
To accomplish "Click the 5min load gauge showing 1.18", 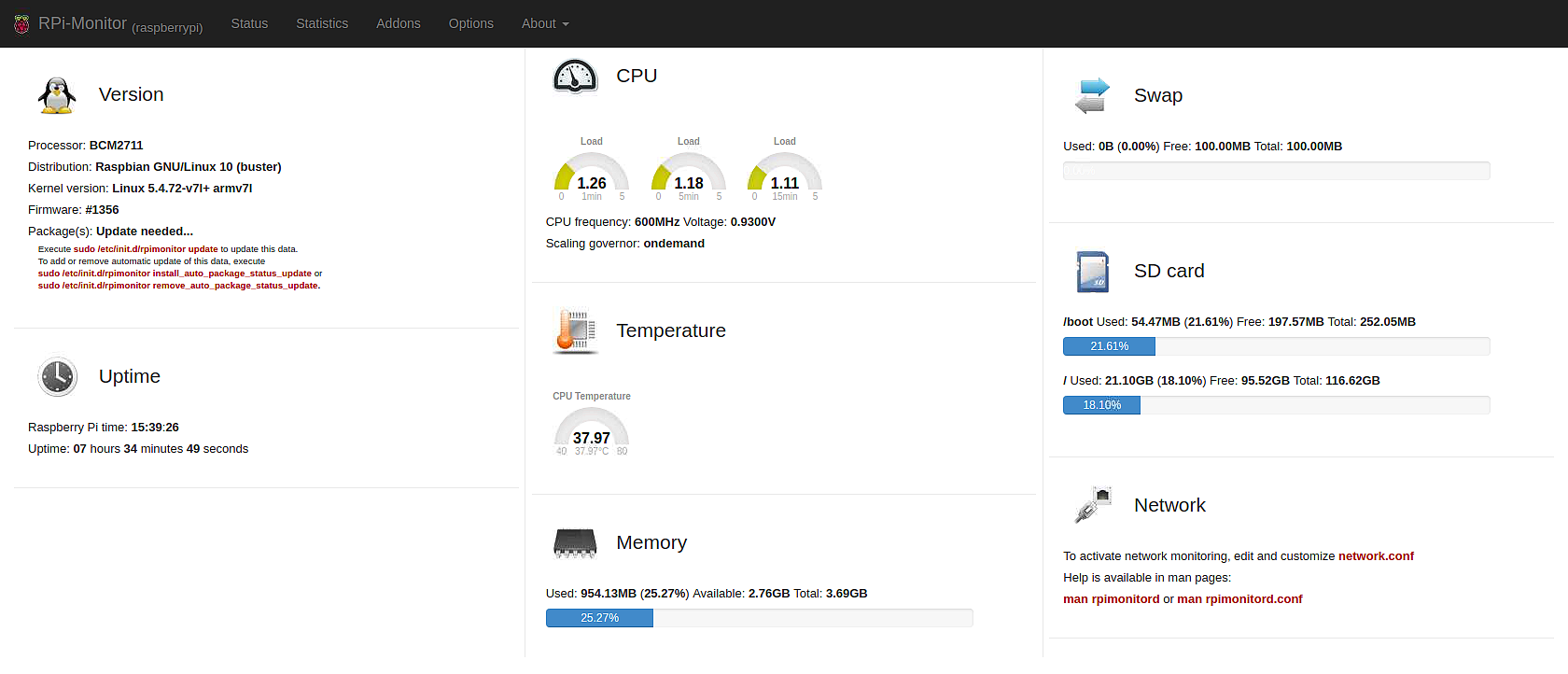I will coord(689,171).
